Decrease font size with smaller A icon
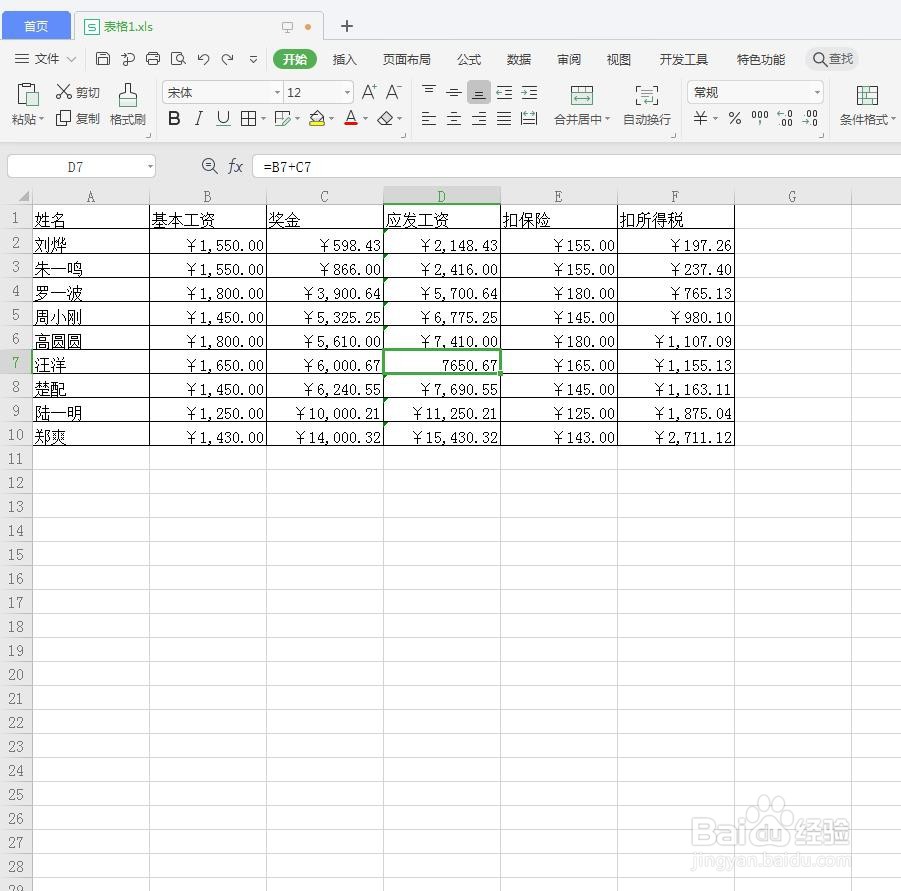 click(x=394, y=92)
